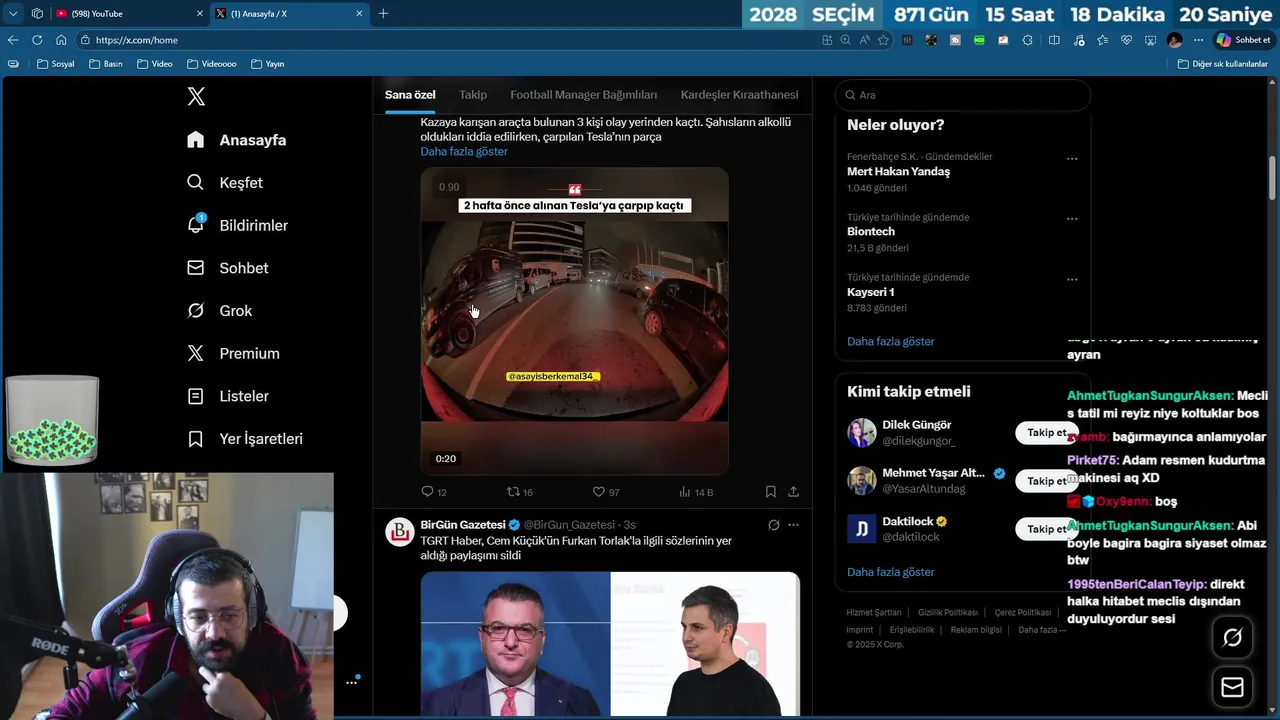Viewport: 1280px width, 720px height.
Task: Click the page vertical scrollbar thumb
Action: tap(1272, 178)
